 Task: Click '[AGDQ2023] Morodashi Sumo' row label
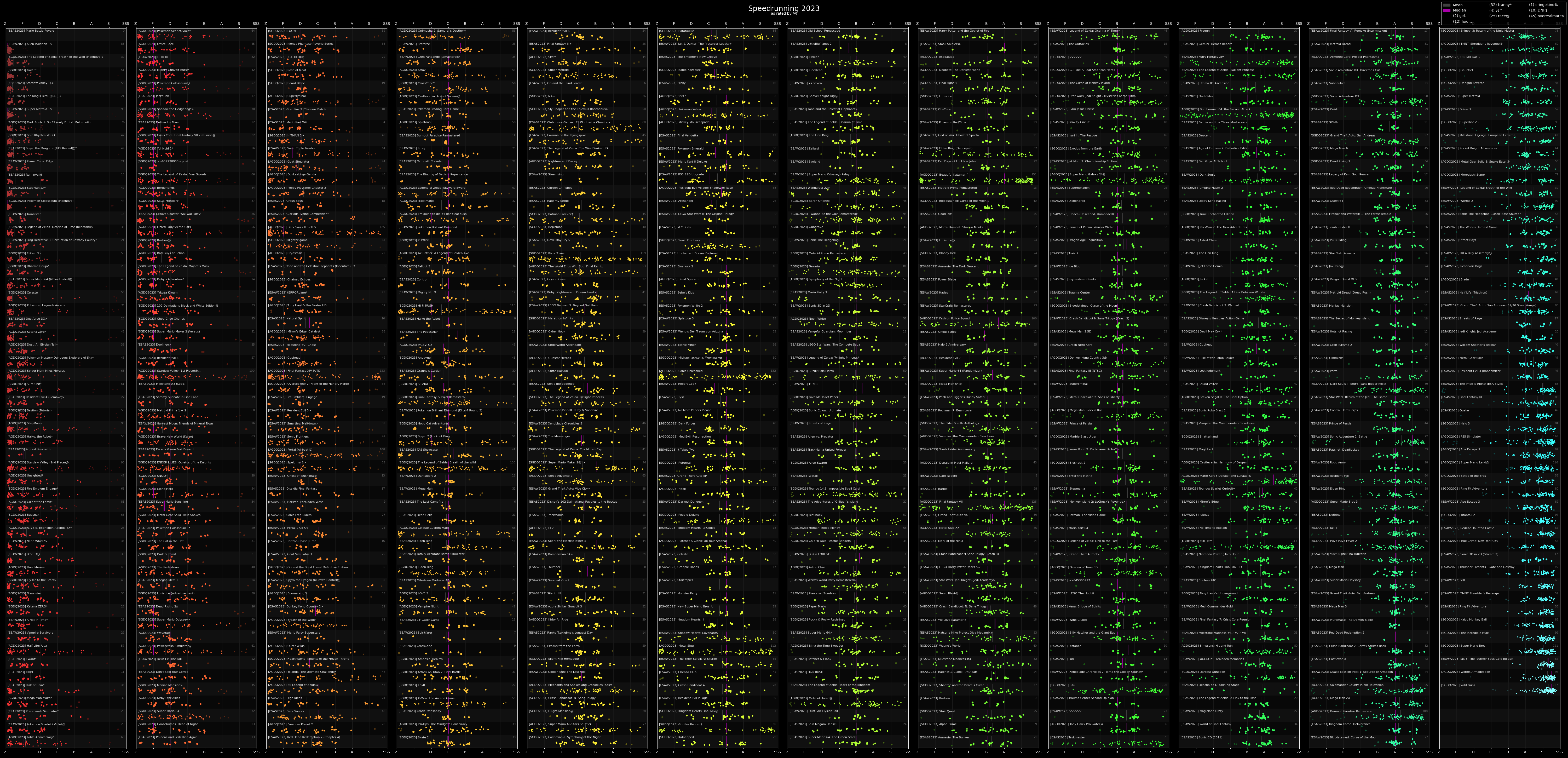click(1463, 175)
